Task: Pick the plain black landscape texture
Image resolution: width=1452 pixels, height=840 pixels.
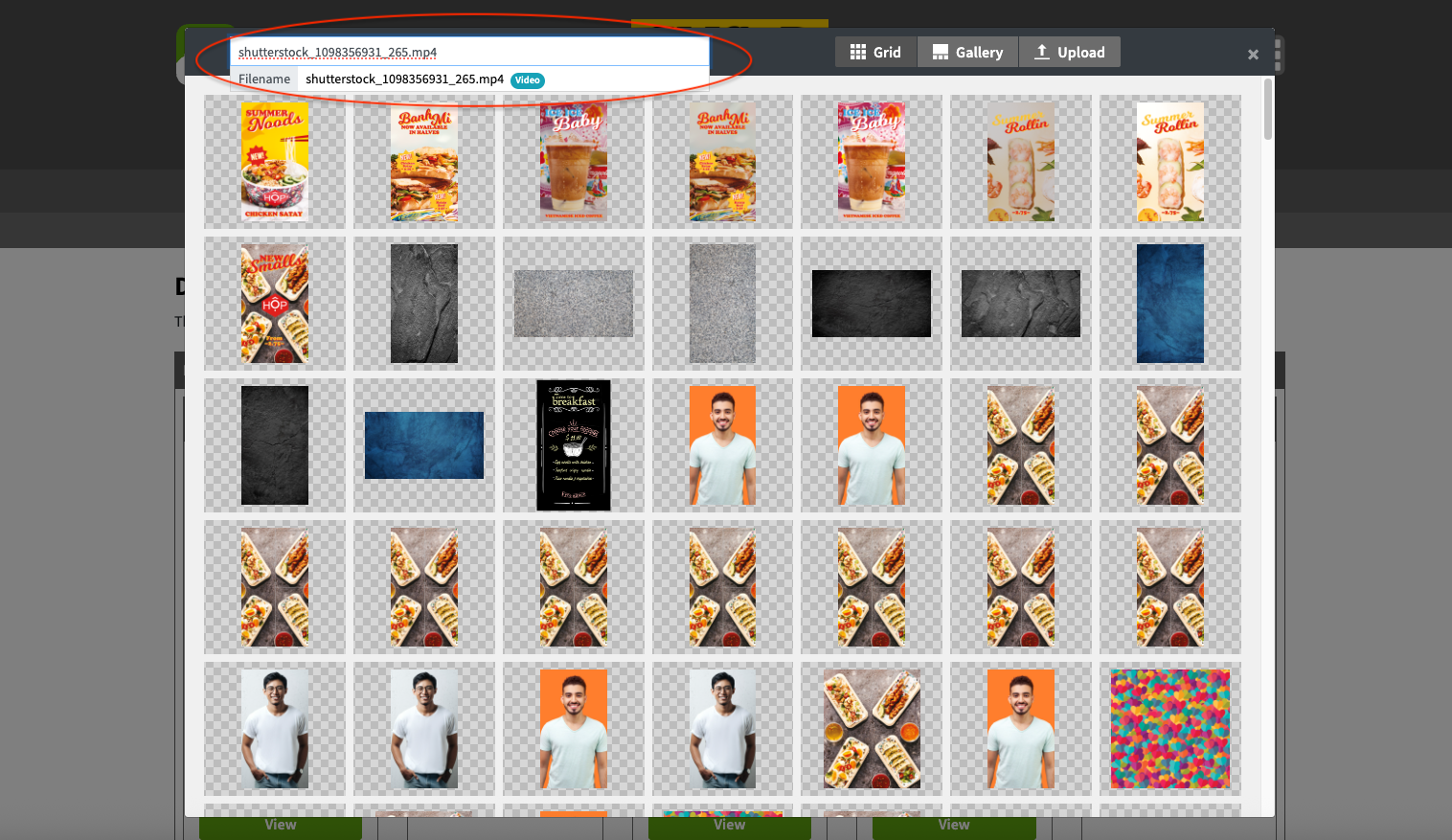Action: [872, 304]
